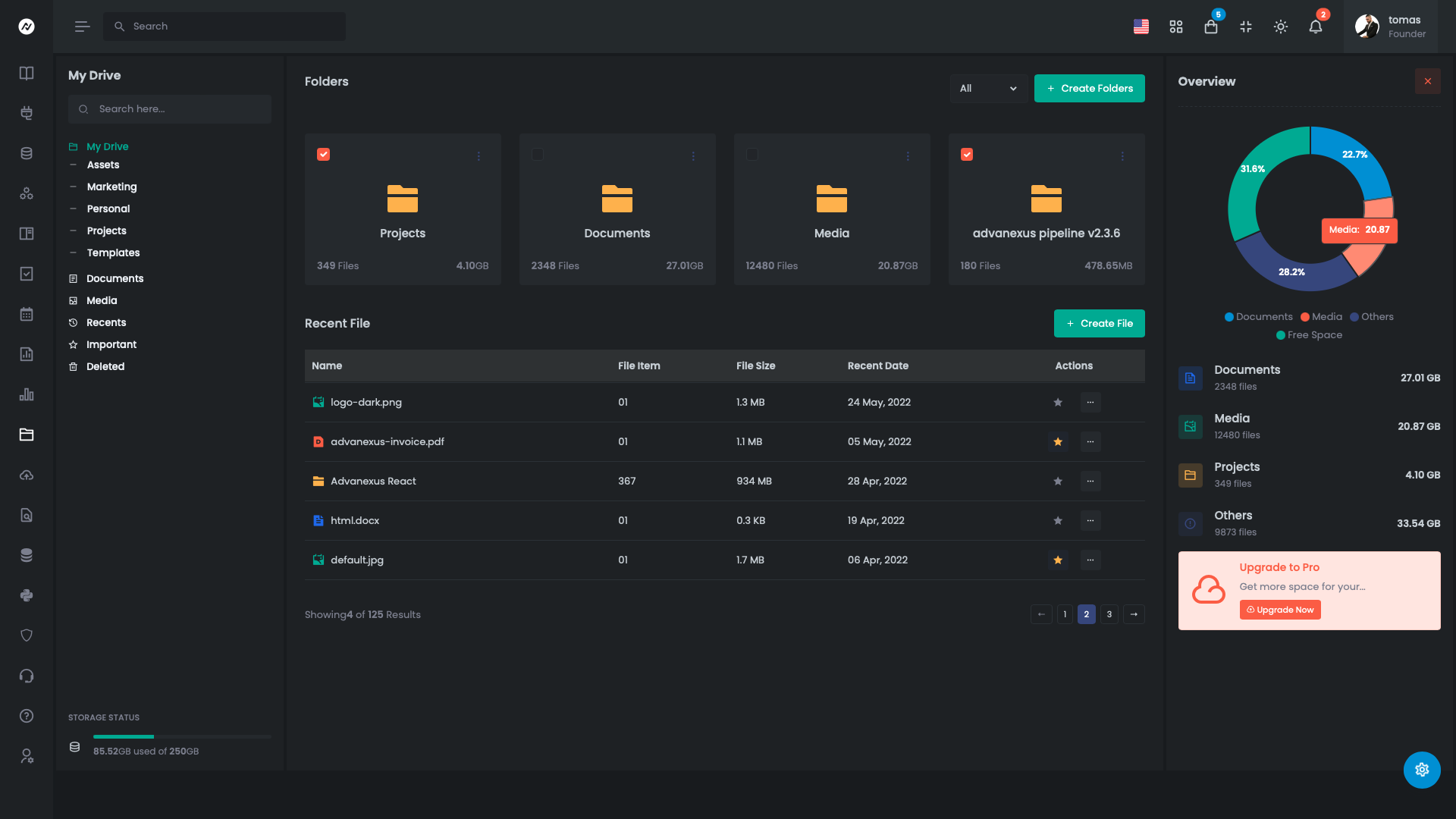
Task: Open the headset support icon in left rail
Action: [x=27, y=676]
